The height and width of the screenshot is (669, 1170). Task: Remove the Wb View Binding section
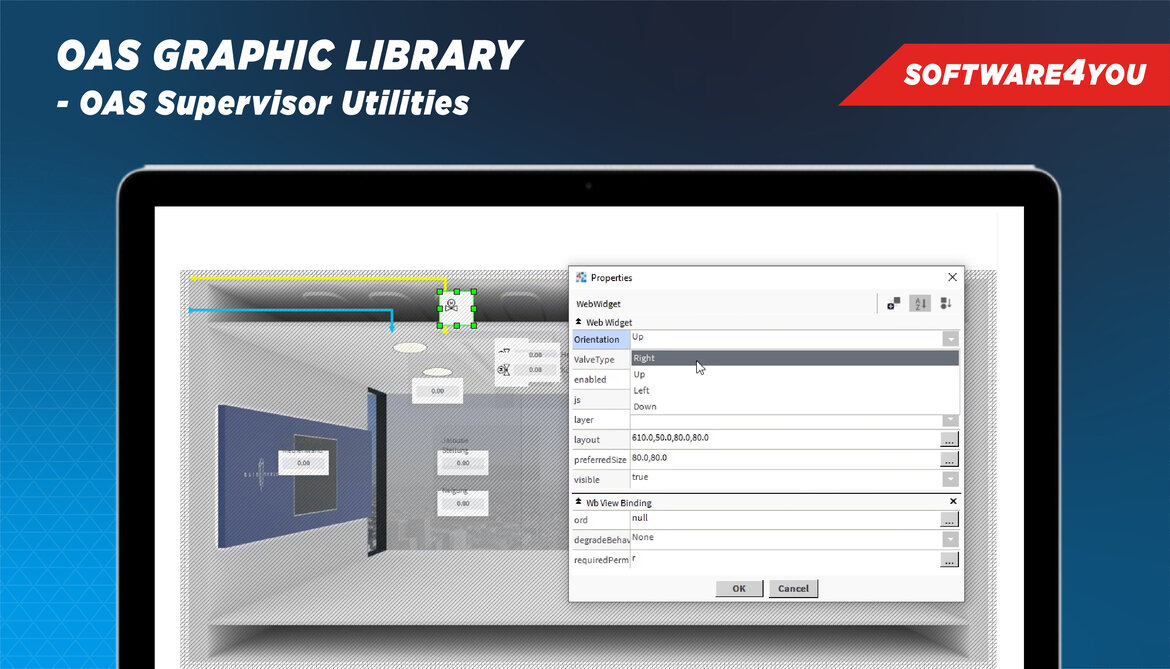953,501
